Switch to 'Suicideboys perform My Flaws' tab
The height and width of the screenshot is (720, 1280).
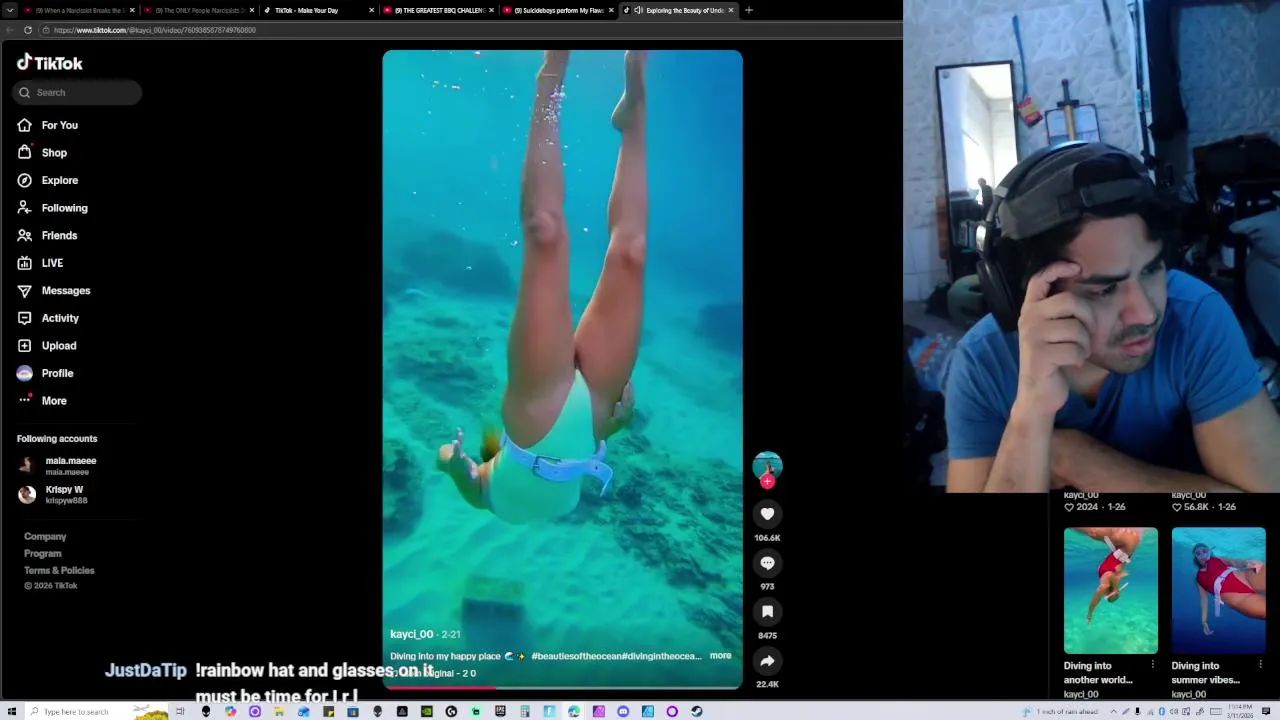pos(558,10)
